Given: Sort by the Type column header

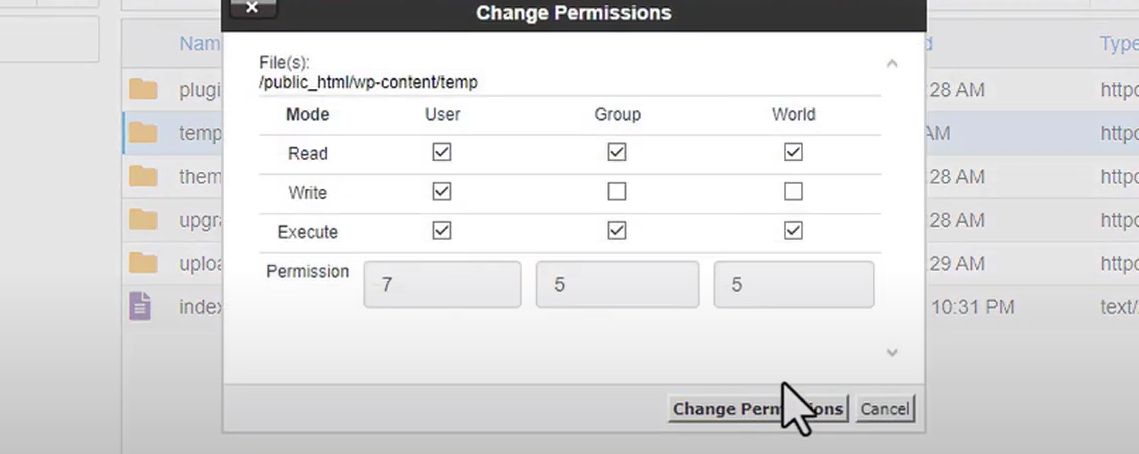Looking at the screenshot, I should click(x=1118, y=44).
